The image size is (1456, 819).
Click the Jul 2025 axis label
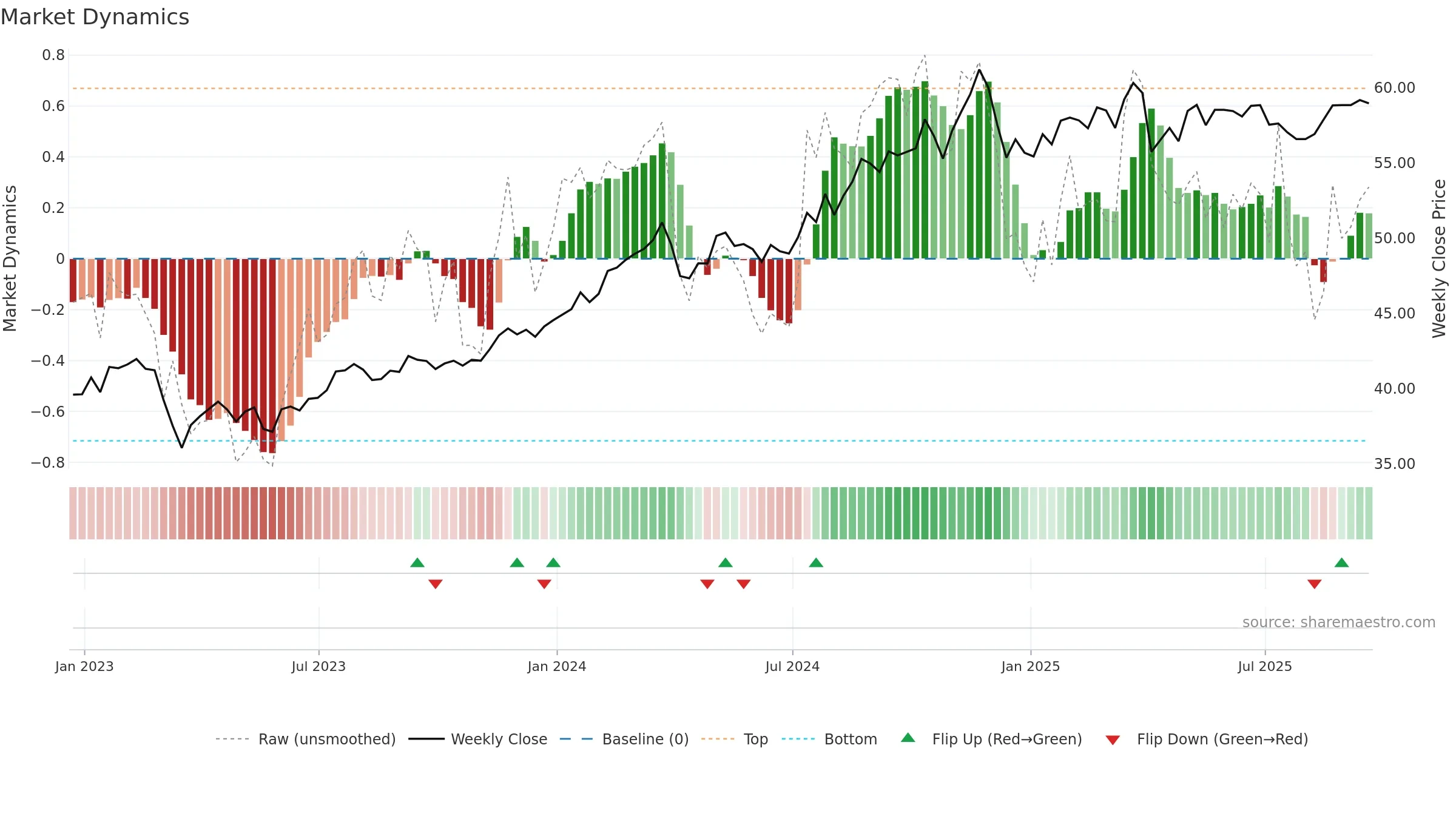(1265, 666)
